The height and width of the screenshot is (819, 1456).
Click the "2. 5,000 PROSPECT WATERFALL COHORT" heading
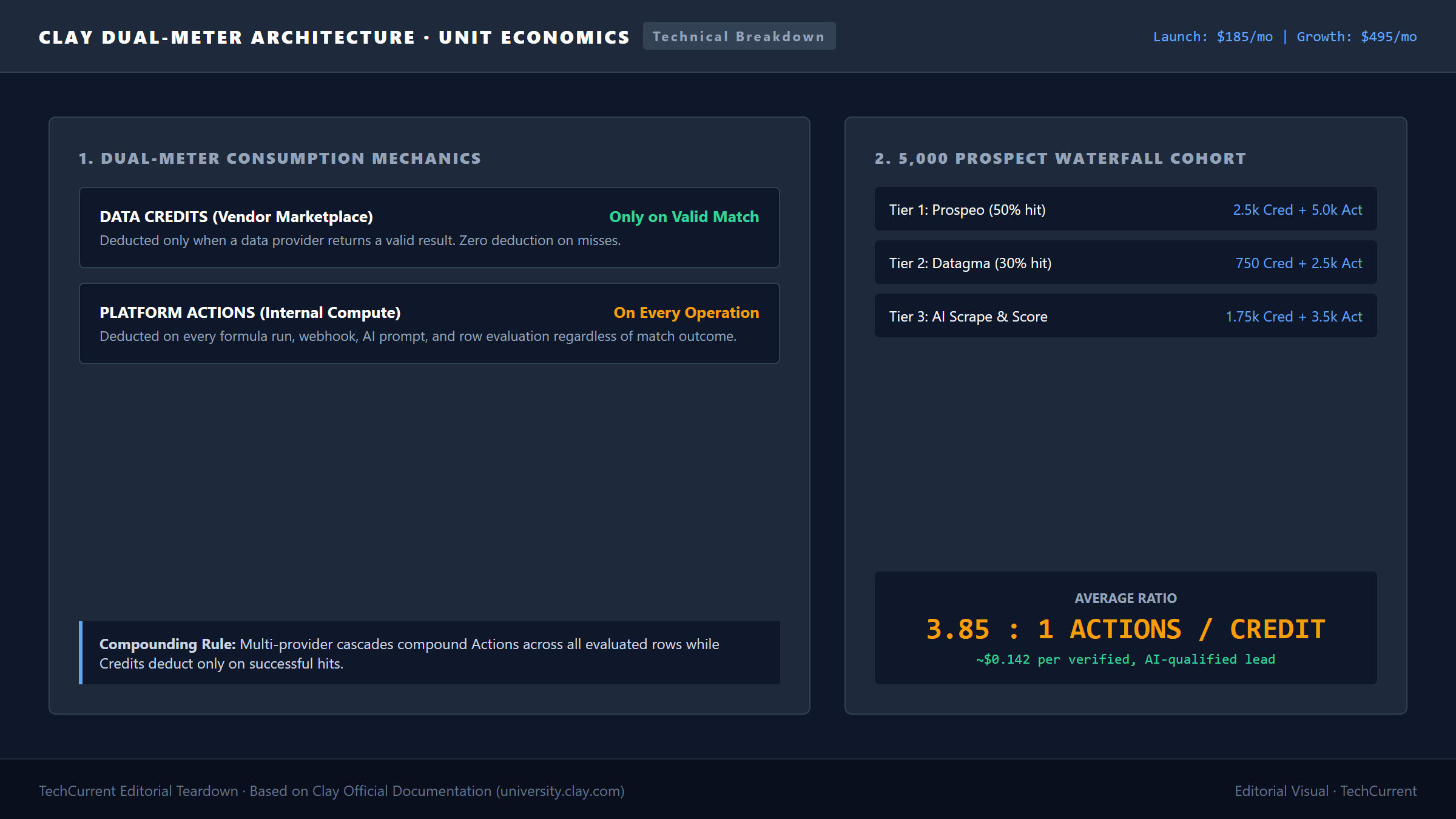click(1060, 158)
